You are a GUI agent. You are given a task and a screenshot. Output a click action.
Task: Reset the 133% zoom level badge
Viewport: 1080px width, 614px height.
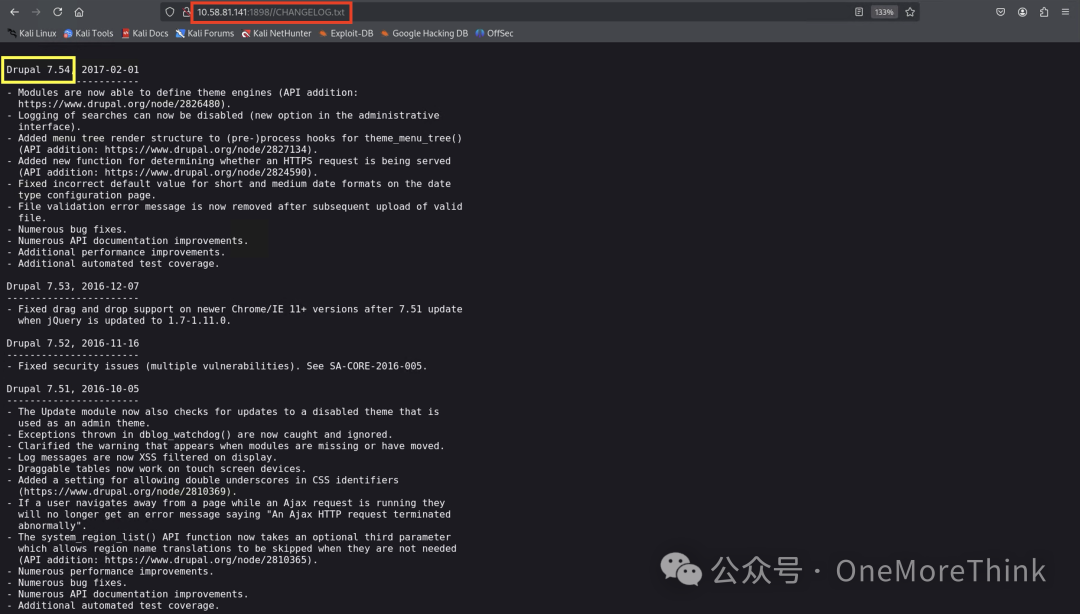tap(884, 12)
